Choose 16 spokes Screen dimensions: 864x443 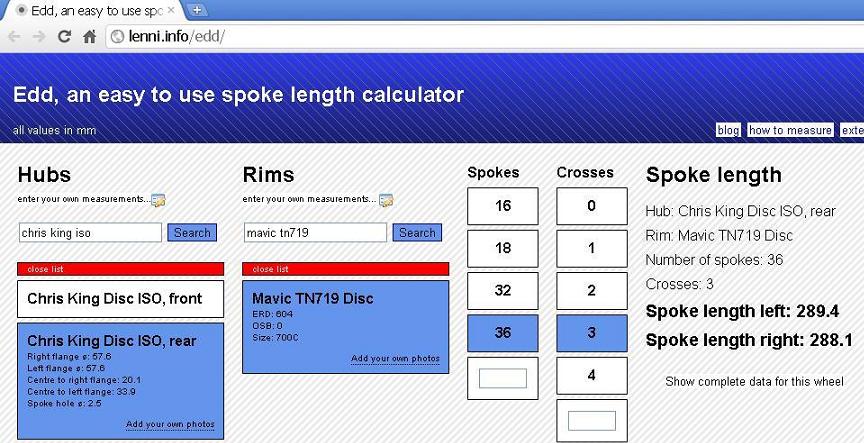coord(503,206)
